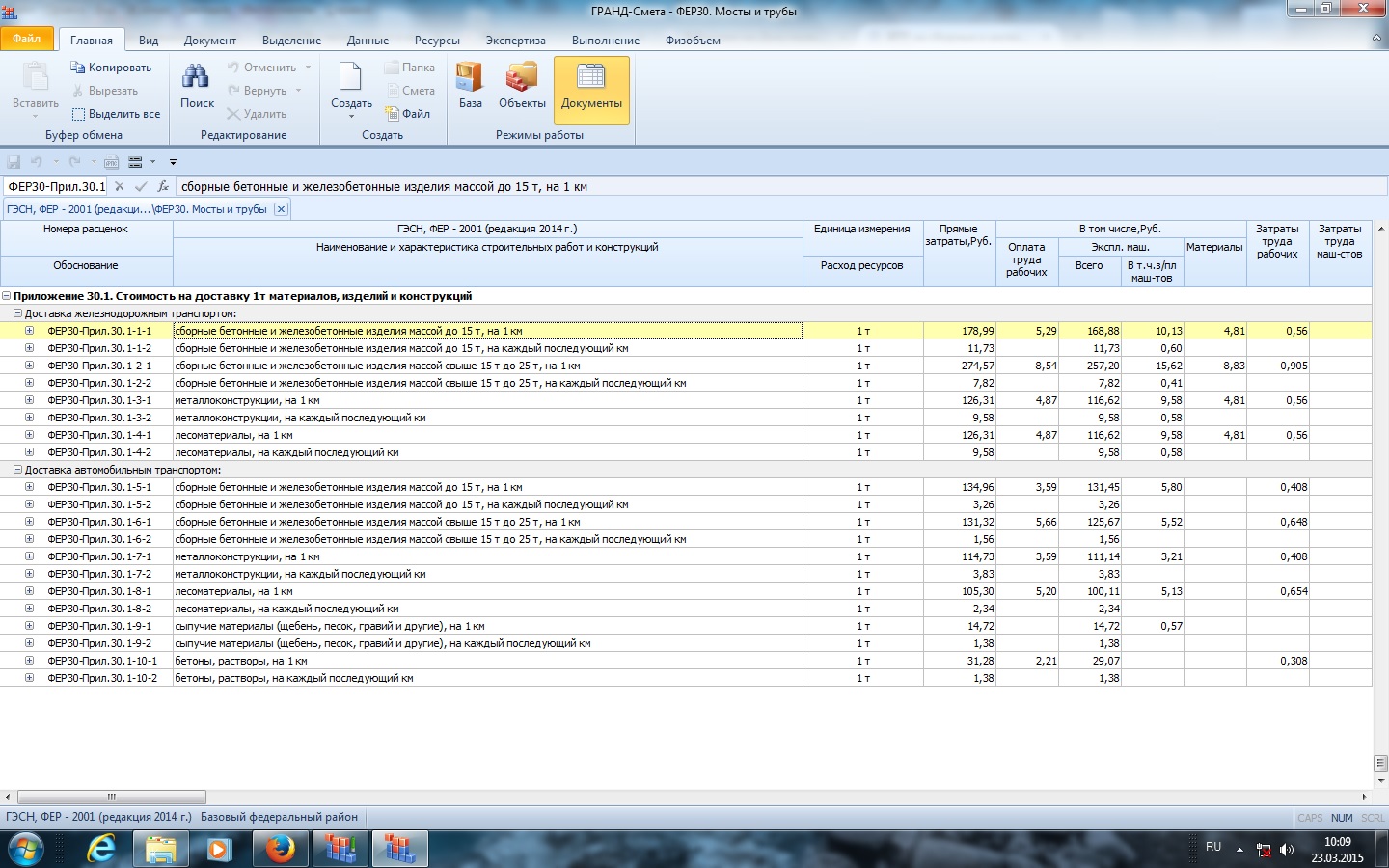Collapse Доставка автомобильным транспортом group
Screen dimensions: 1389x868
(17, 470)
